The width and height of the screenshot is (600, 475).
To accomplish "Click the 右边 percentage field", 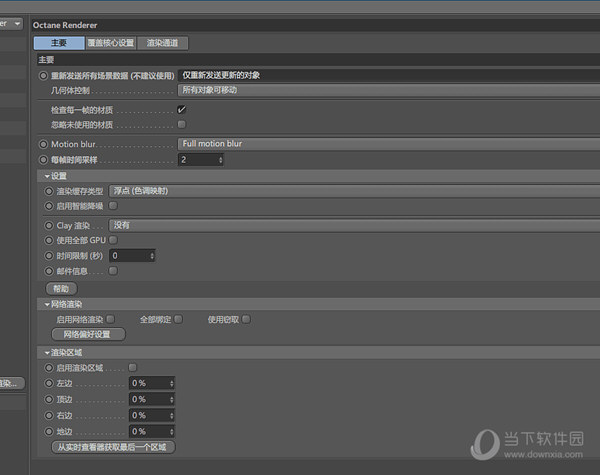I will 149,415.
